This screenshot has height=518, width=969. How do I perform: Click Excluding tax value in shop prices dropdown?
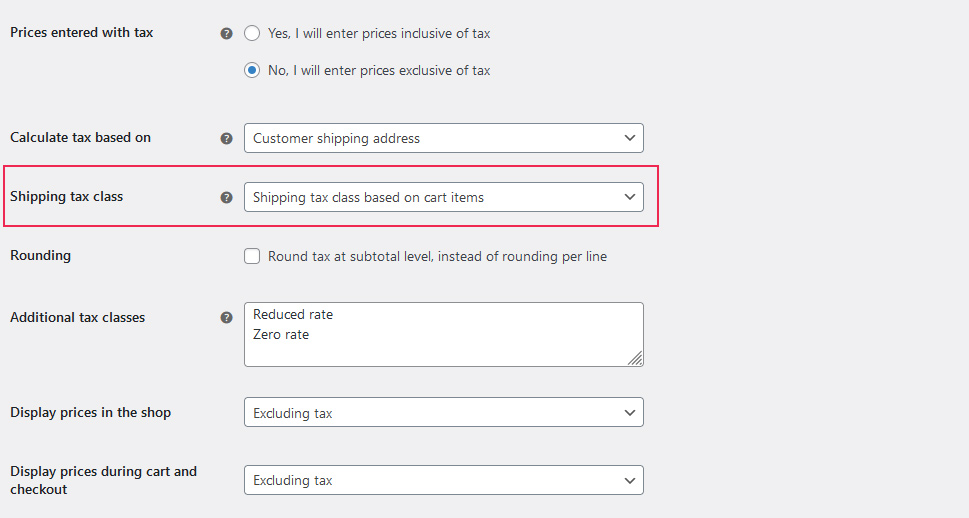coord(293,413)
